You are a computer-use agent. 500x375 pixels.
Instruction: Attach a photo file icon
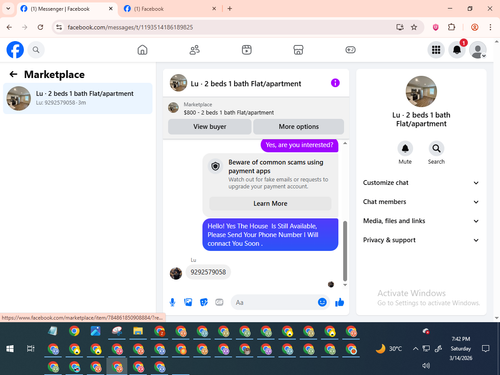(x=188, y=302)
